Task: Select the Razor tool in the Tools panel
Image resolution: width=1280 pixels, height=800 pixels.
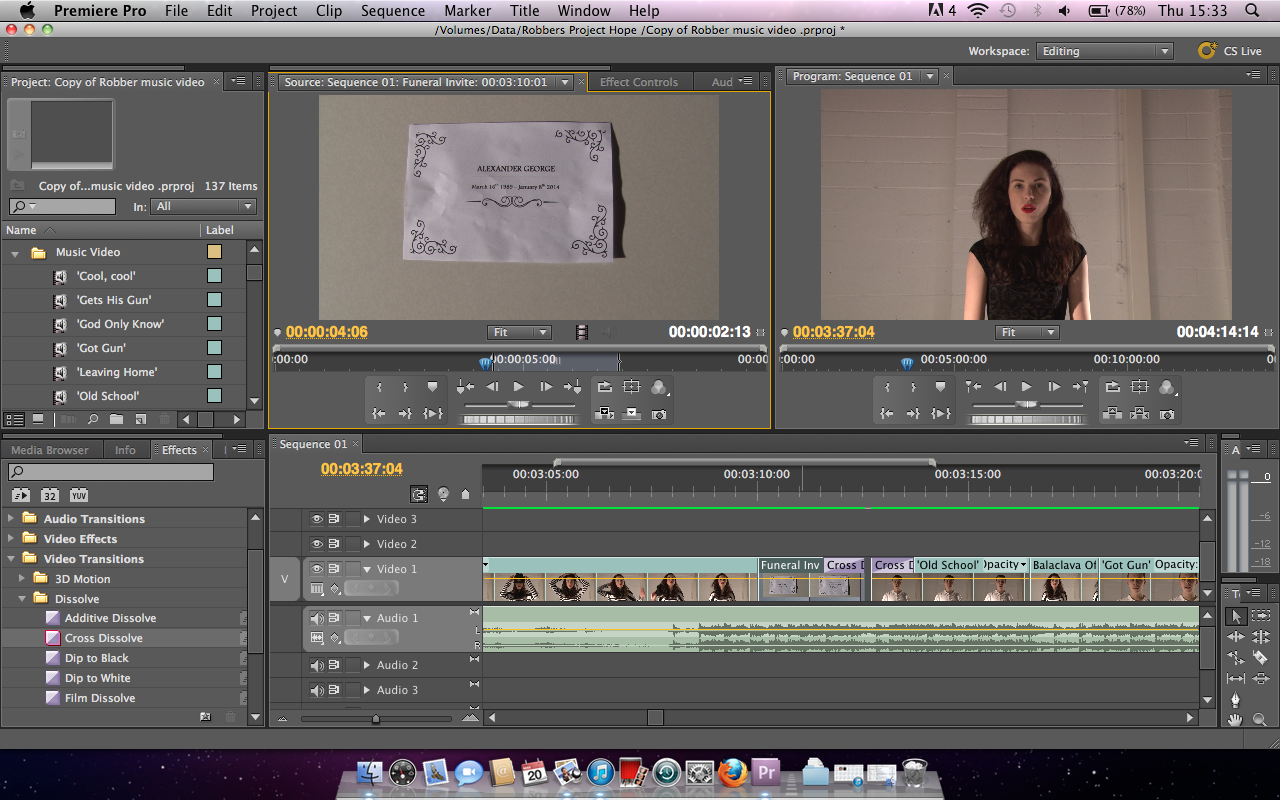Action: (x=1260, y=657)
